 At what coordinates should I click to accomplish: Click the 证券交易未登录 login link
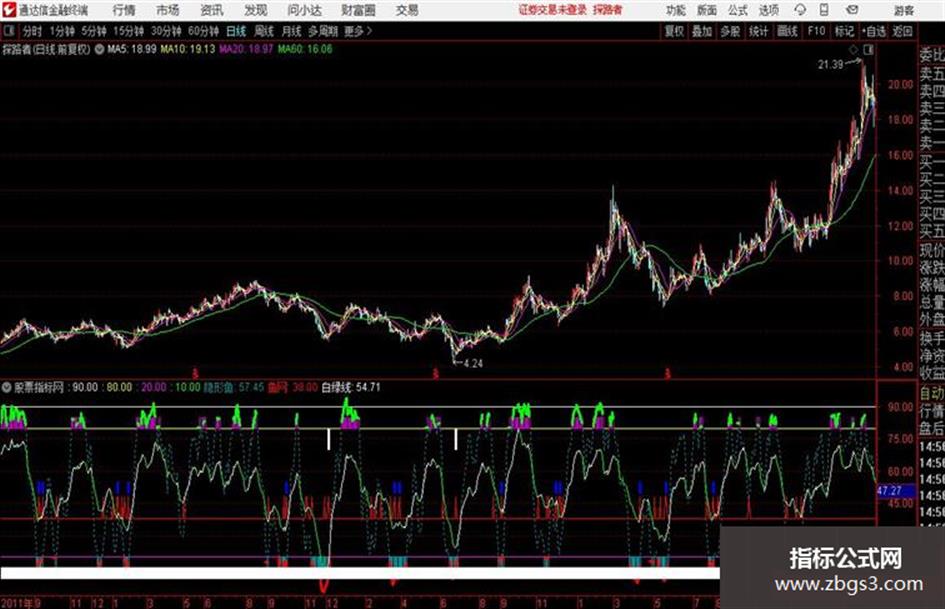pyautogui.click(x=553, y=10)
